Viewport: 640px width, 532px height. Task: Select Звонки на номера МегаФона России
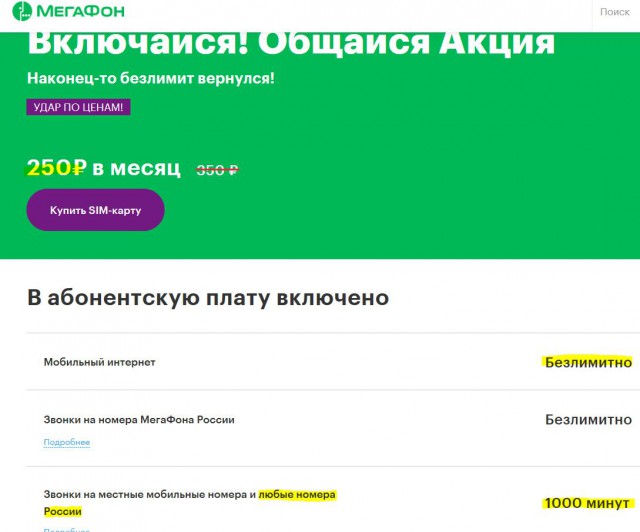pyautogui.click(x=139, y=420)
